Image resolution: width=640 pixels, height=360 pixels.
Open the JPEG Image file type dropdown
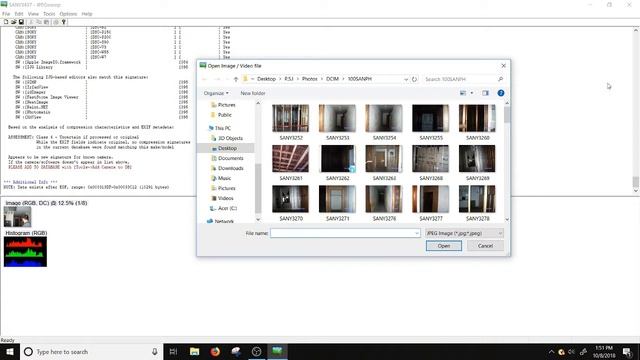464,233
